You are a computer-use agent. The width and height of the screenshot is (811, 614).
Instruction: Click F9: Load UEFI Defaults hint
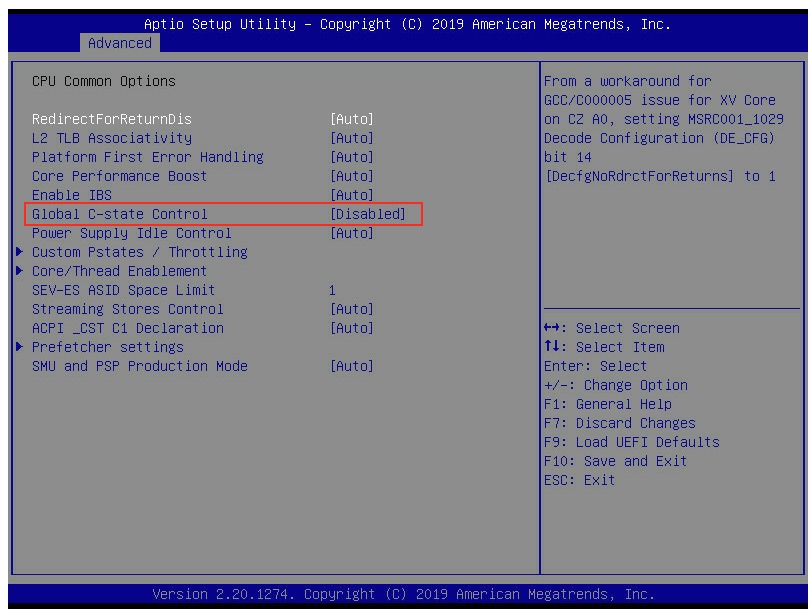[632, 442]
